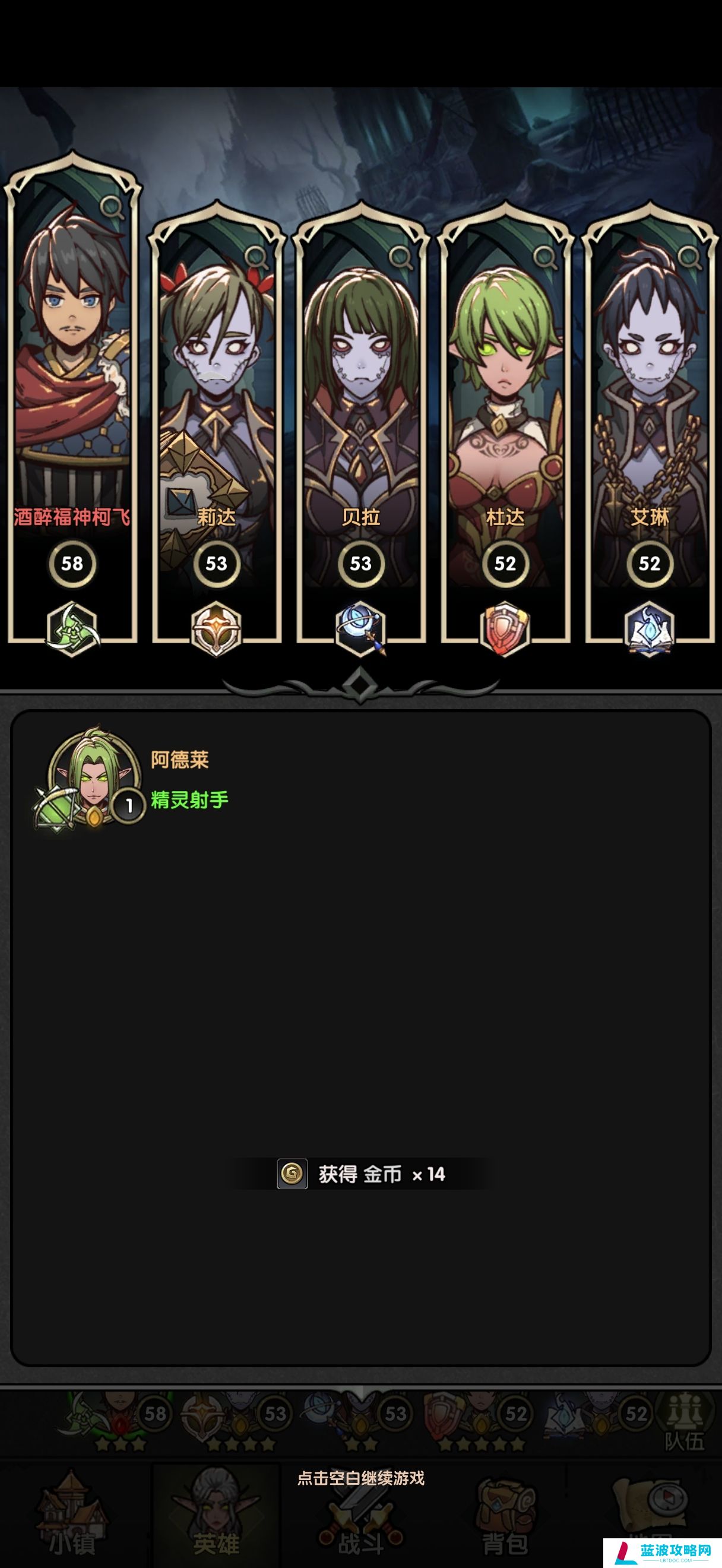Open 背包 inventory tab
The image size is (722, 1568).
point(505,1517)
